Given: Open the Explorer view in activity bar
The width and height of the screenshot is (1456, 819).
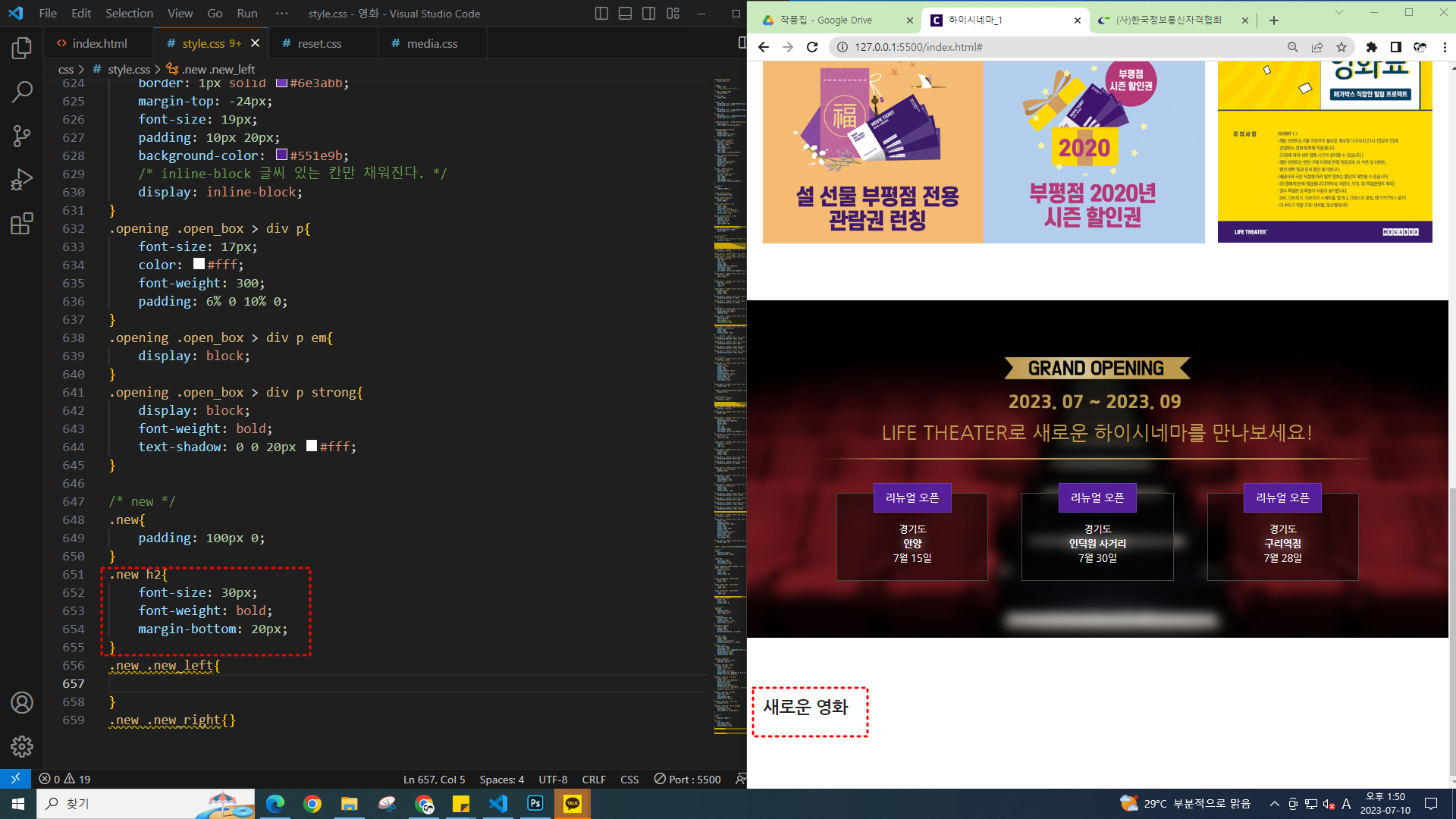Looking at the screenshot, I should 22,49.
